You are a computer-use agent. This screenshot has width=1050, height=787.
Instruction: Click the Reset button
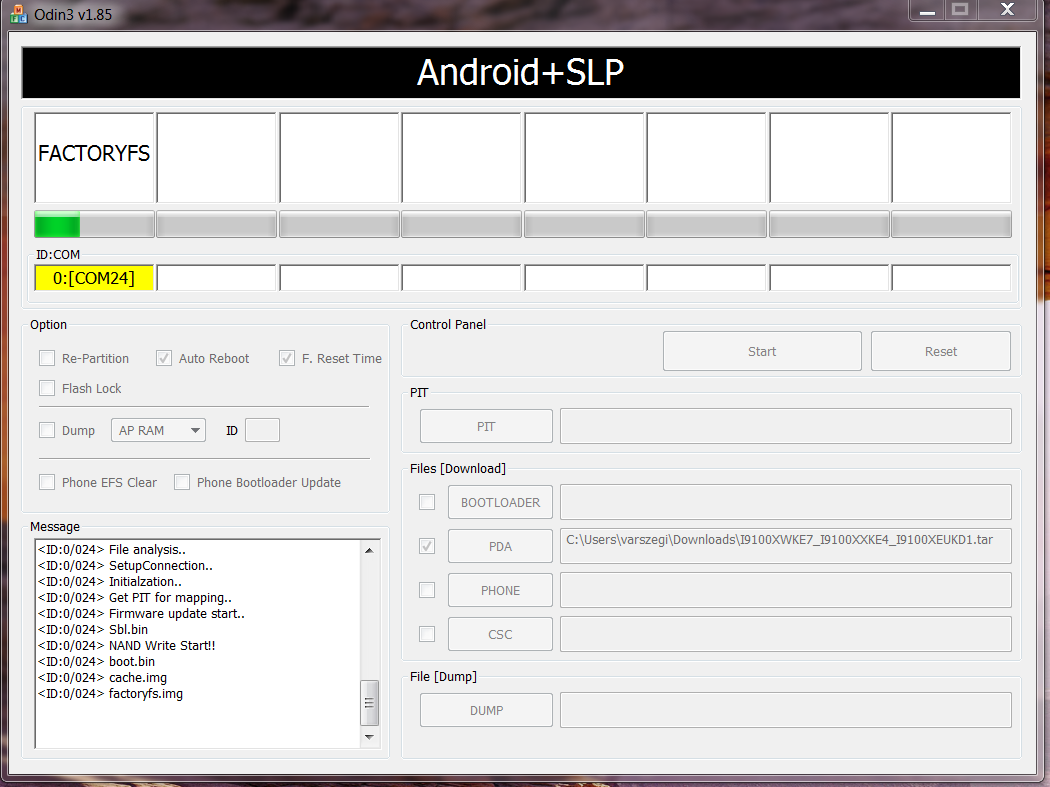(x=941, y=351)
